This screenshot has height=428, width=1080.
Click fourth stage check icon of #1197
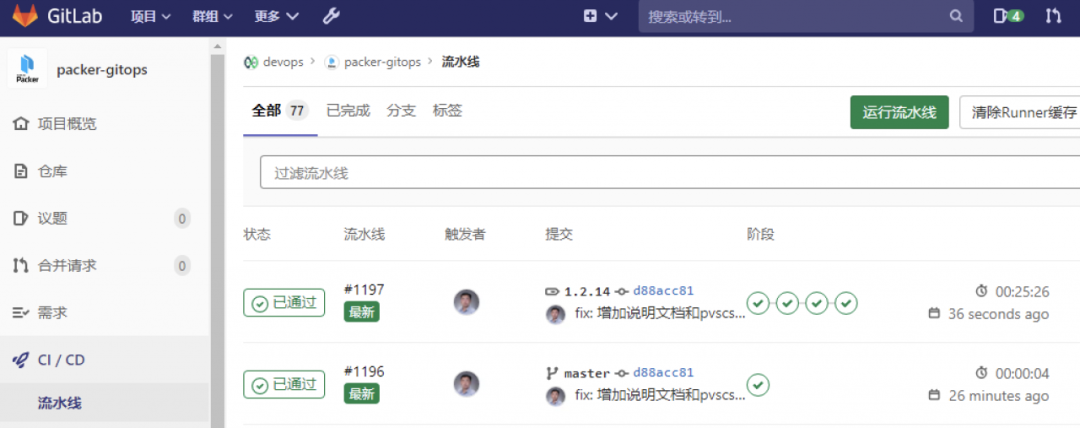847,303
